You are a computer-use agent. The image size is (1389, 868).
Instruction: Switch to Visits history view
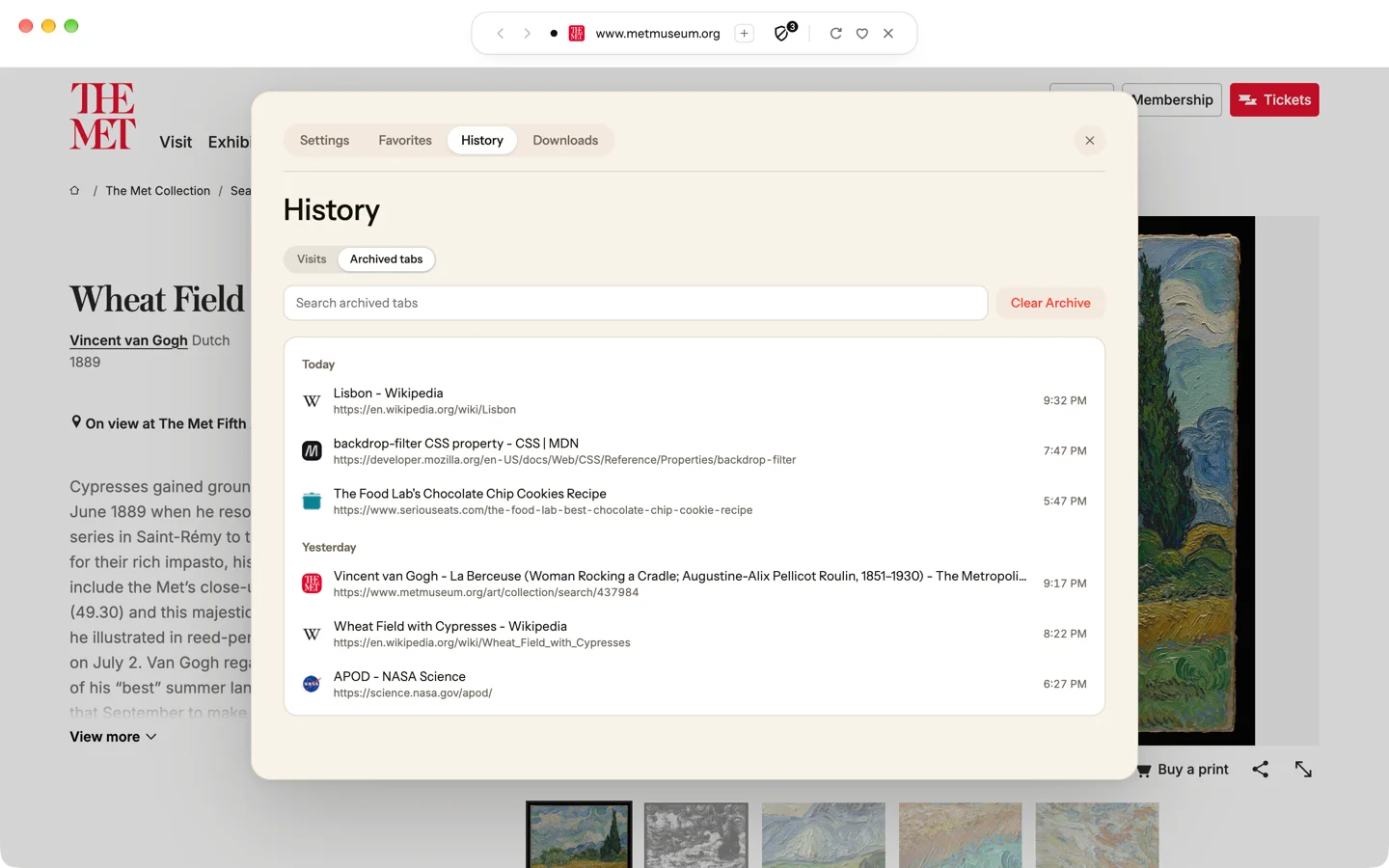point(312,259)
